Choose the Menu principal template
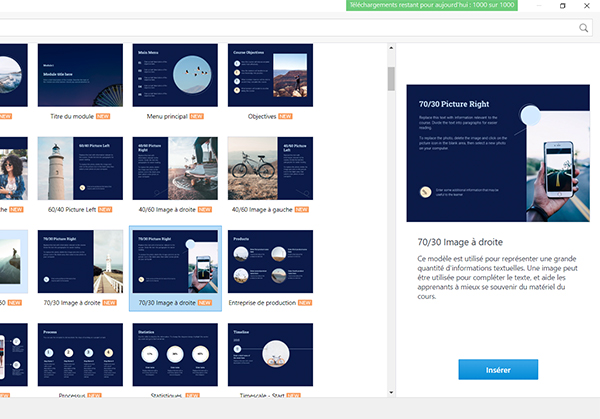This screenshot has height=419, width=600. 175,75
